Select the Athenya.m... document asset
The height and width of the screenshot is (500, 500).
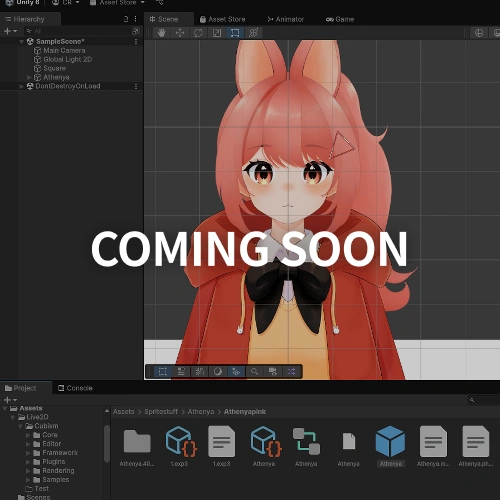point(433,447)
